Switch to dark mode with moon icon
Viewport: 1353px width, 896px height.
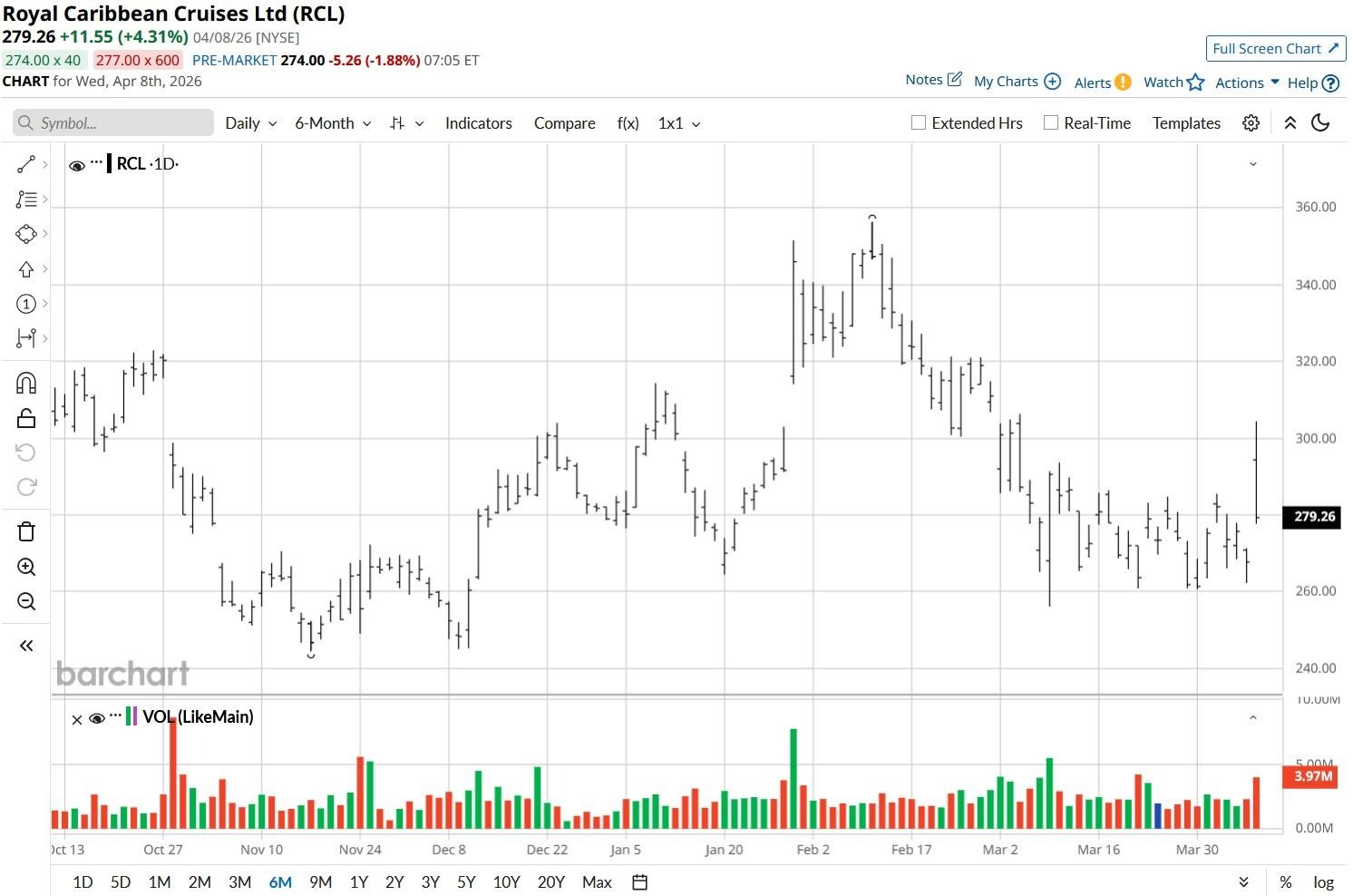[1321, 123]
